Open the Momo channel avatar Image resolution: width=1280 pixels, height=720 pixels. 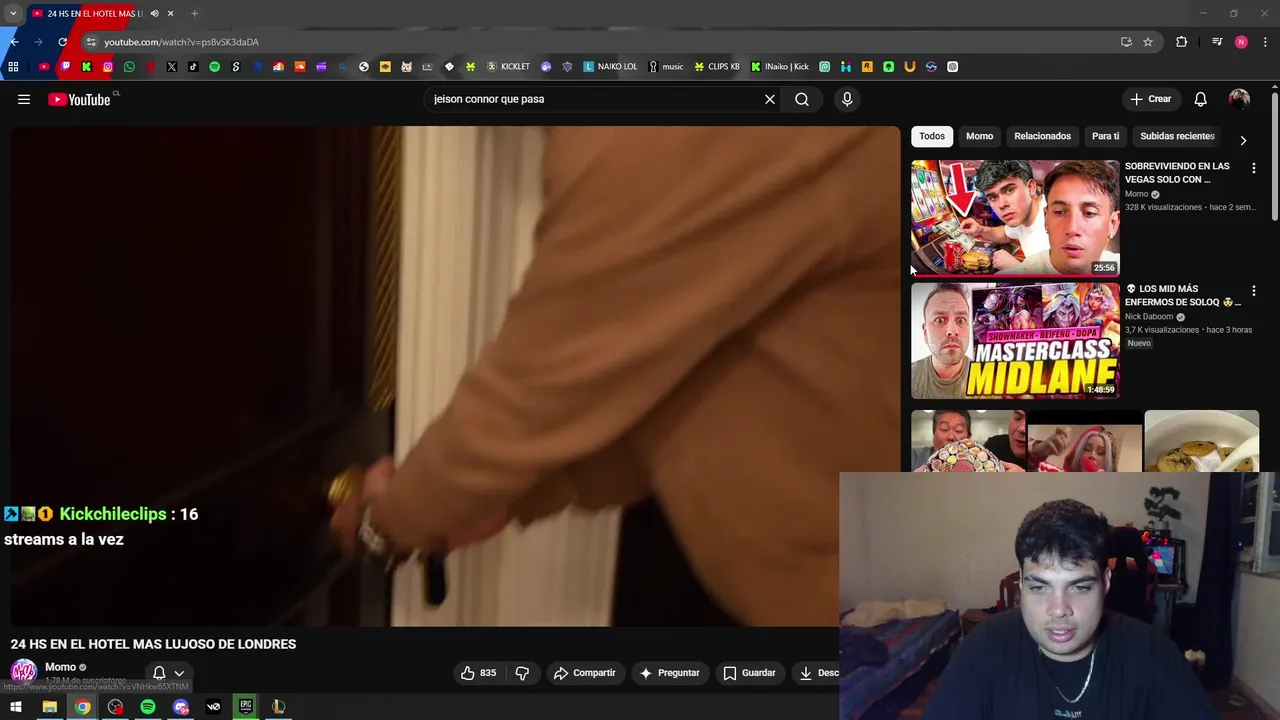pyautogui.click(x=24, y=672)
